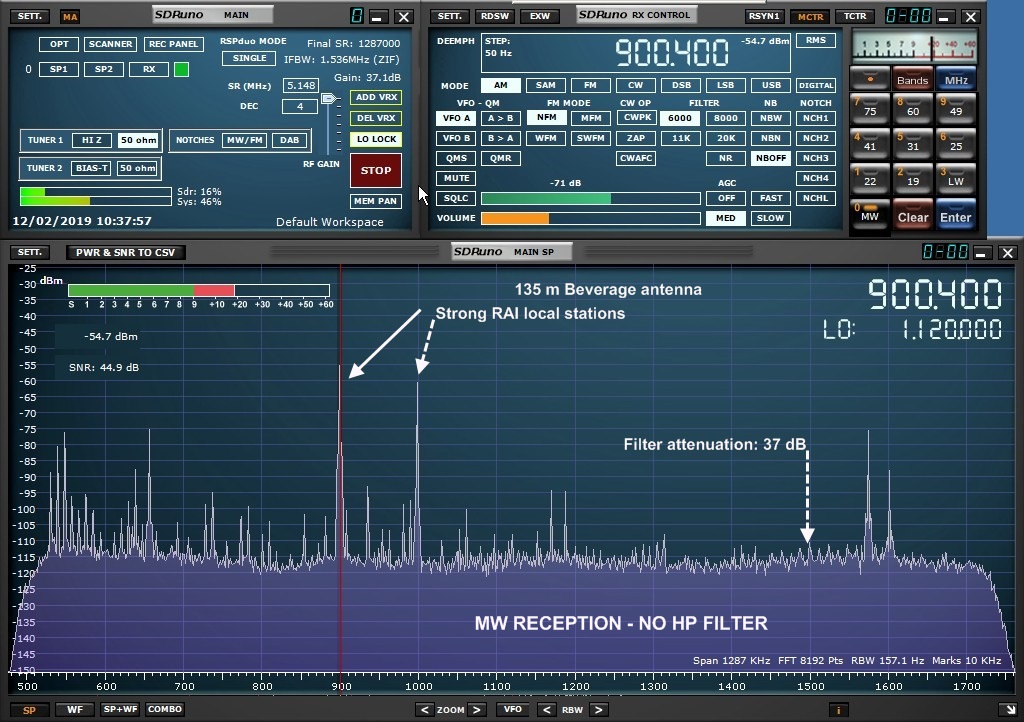Image resolution: width=1024 pixels, height=722 pixels.
Task: Toggle MCTR in RX Control
Action: [x=810, y=17]
